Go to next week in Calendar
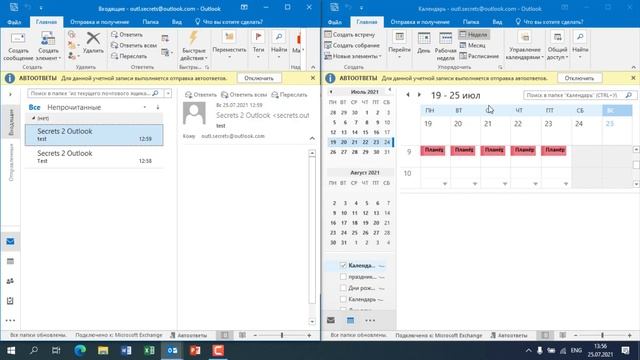Viewport: 640px width, 360px height. (419, 95)
